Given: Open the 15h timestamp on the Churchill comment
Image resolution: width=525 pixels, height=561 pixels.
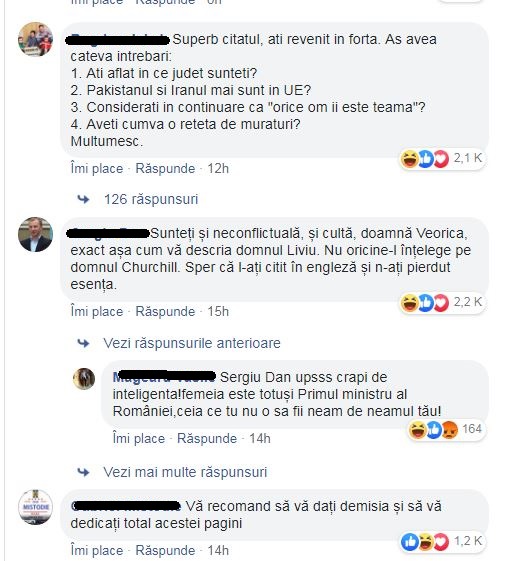Looking at the screenshot, I should click(218, 312).
